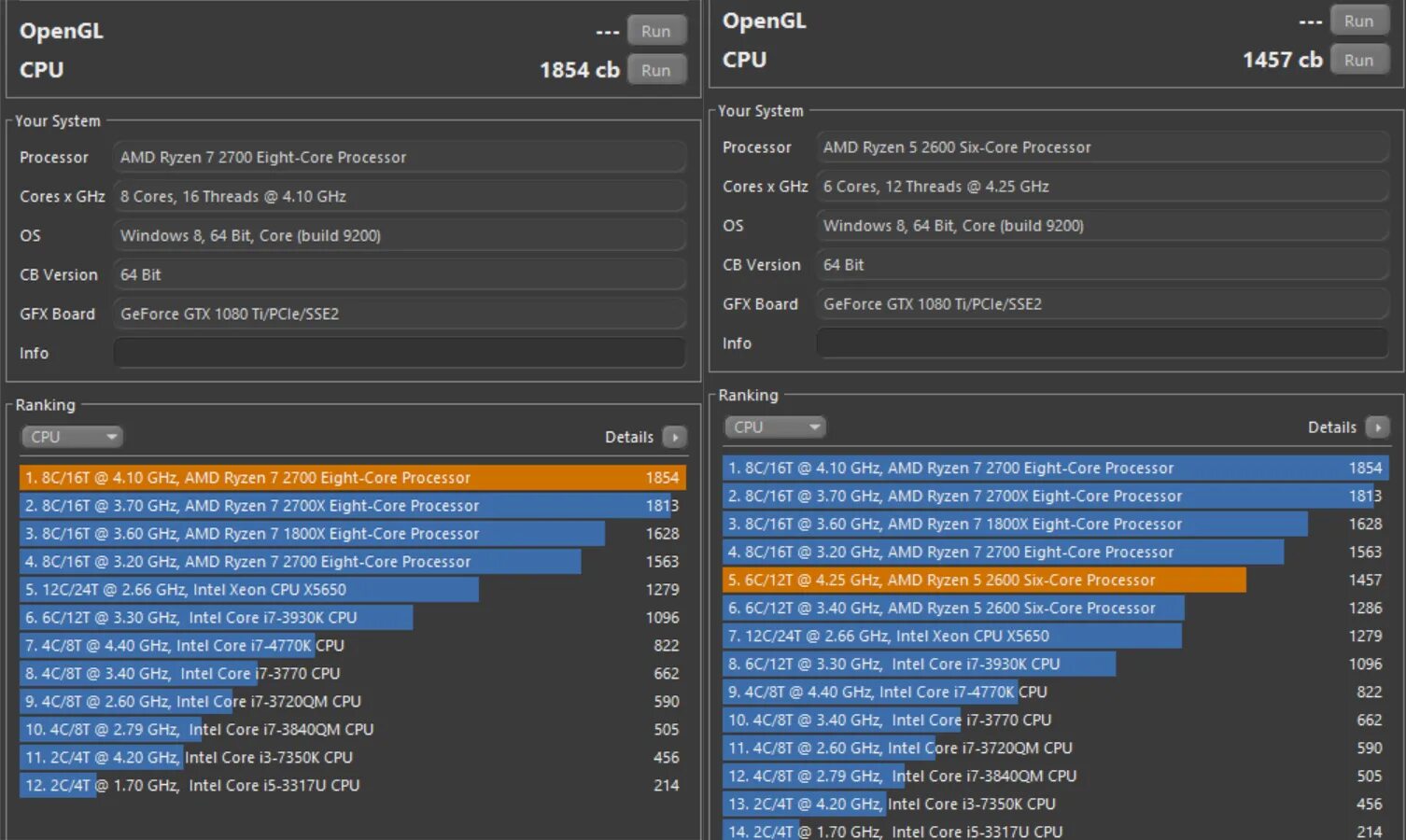The height and width of the screenshot is (840, 1406).
Task: Run CPU test in left window
Action: click(x=656, y=70)
